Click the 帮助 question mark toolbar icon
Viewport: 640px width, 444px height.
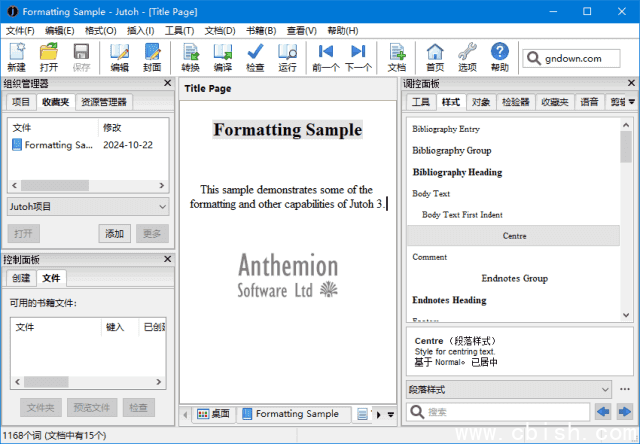click(x=499, y=57)
